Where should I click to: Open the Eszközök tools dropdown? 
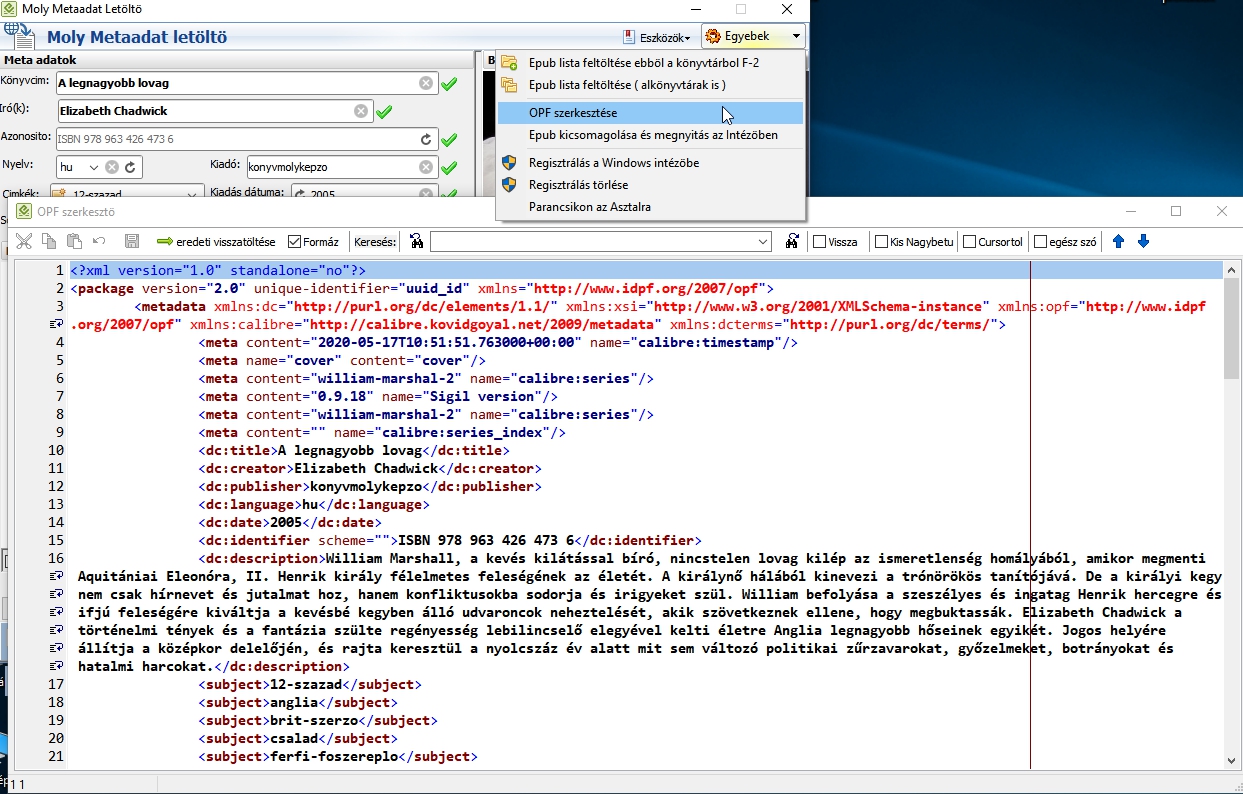coord(657,37)
